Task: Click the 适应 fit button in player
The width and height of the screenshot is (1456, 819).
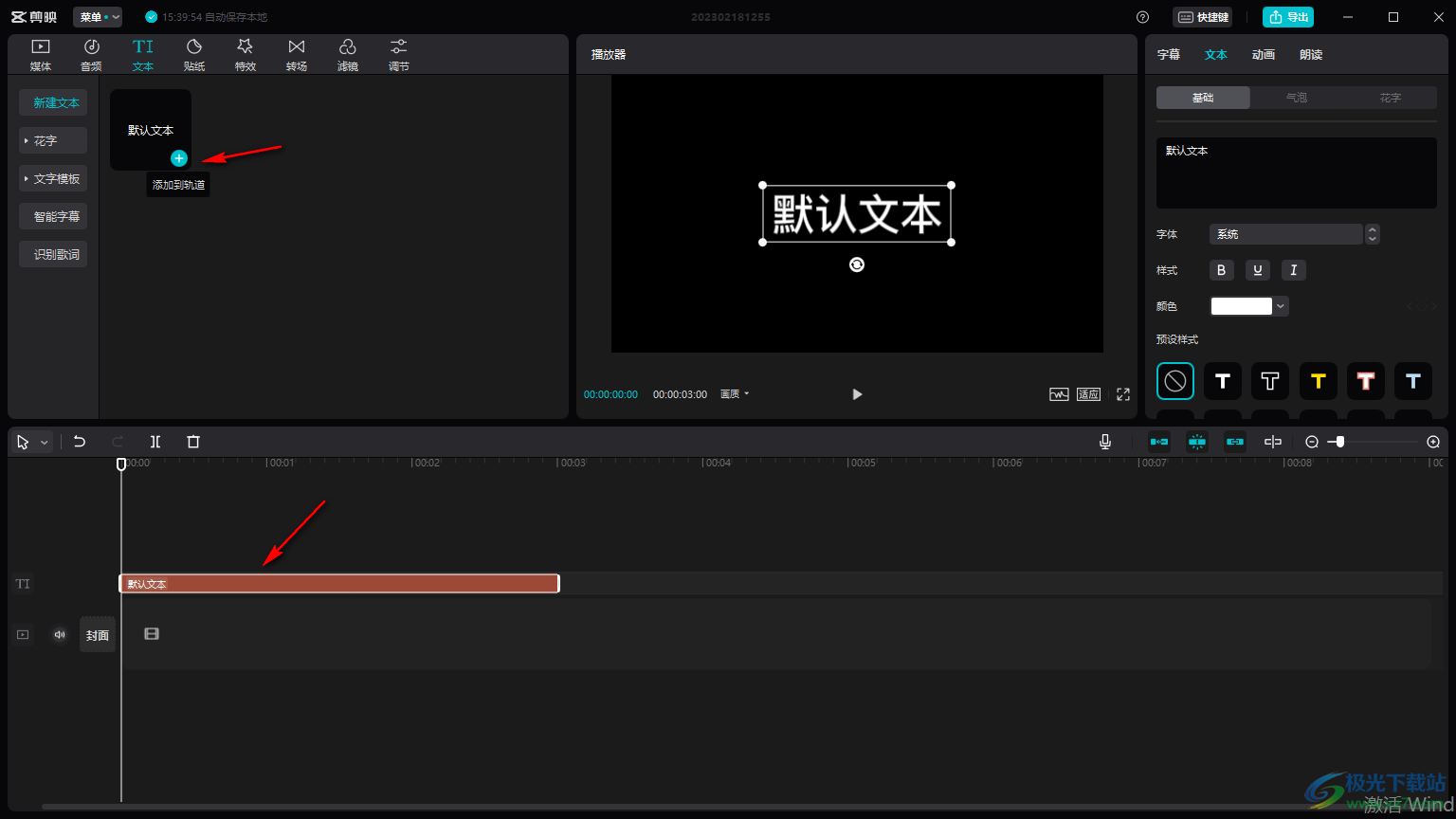Action: pos(1088,394)
